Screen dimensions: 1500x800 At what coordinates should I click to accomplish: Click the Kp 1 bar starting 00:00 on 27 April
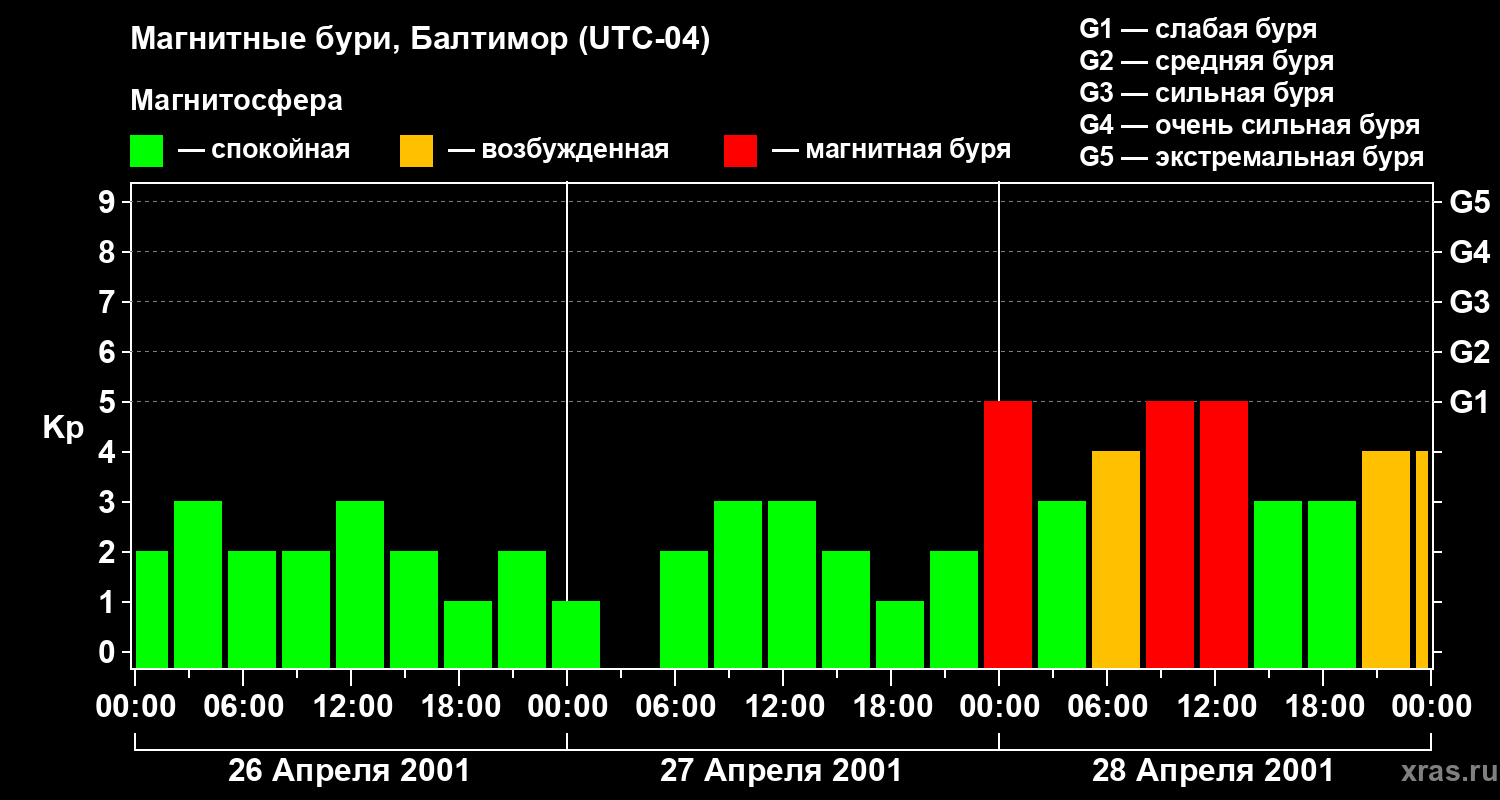pyautogui.click(x=576, y=635)
